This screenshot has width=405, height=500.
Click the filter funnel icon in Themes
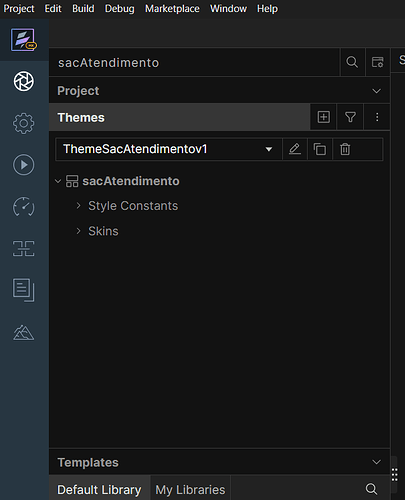click(x=350, y=117)
